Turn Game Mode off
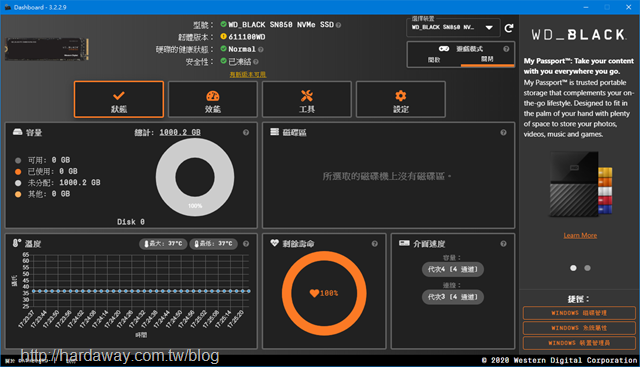640x367 pixels. tap(487, 60)
